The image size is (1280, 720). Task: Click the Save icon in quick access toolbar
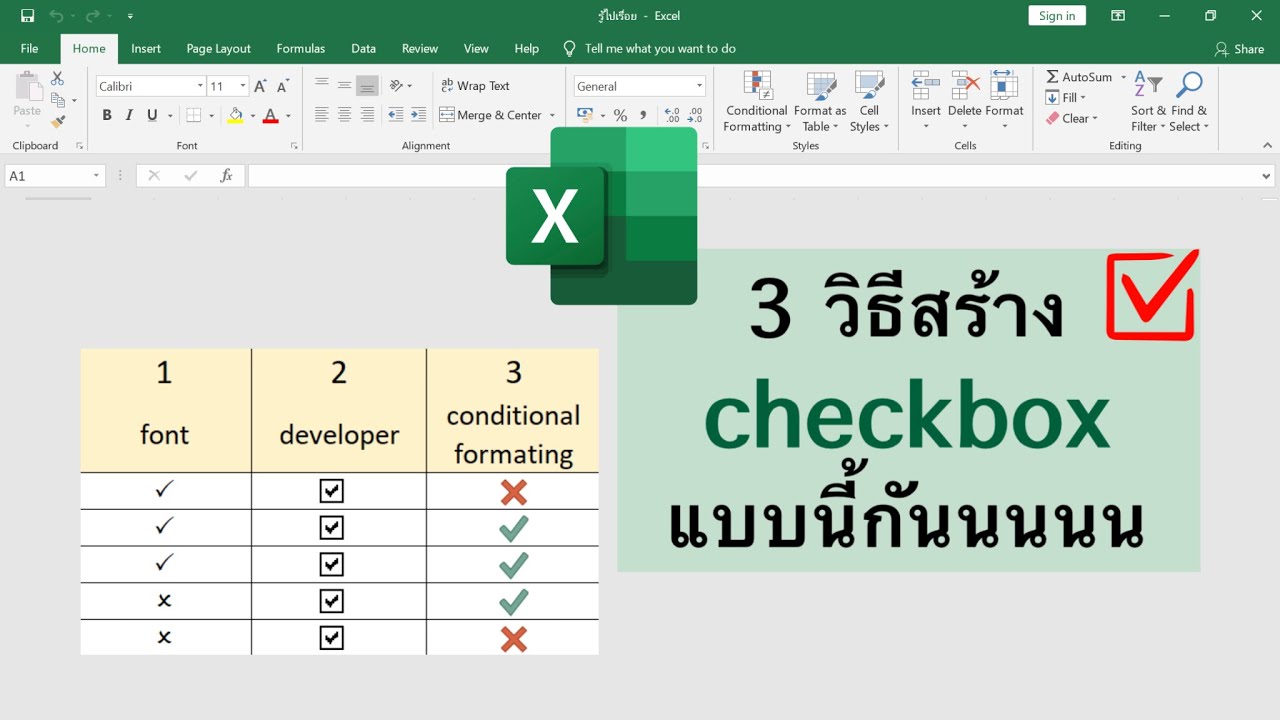click(27, 16)
